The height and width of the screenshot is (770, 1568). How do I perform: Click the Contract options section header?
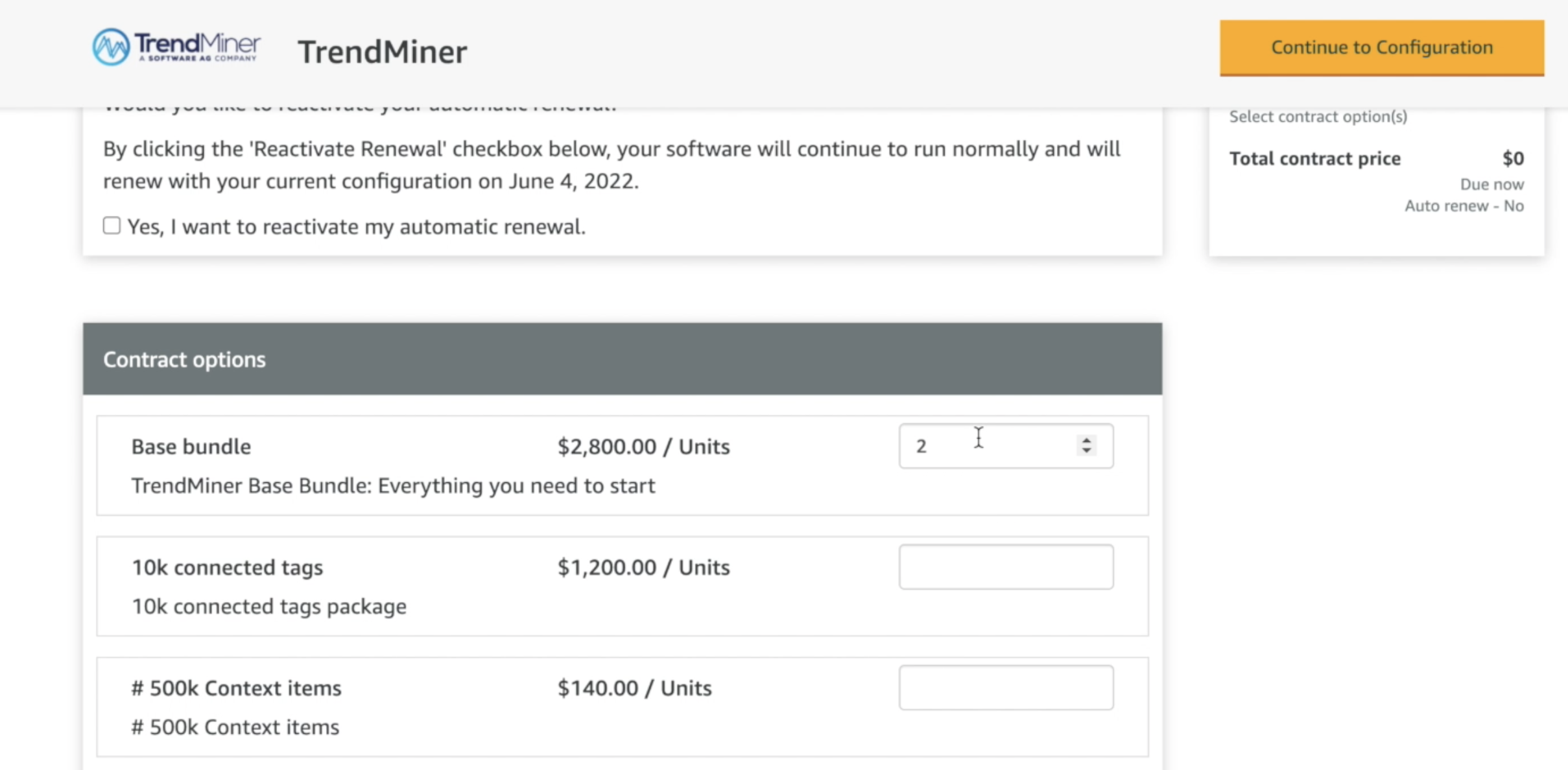coord(623,359)
